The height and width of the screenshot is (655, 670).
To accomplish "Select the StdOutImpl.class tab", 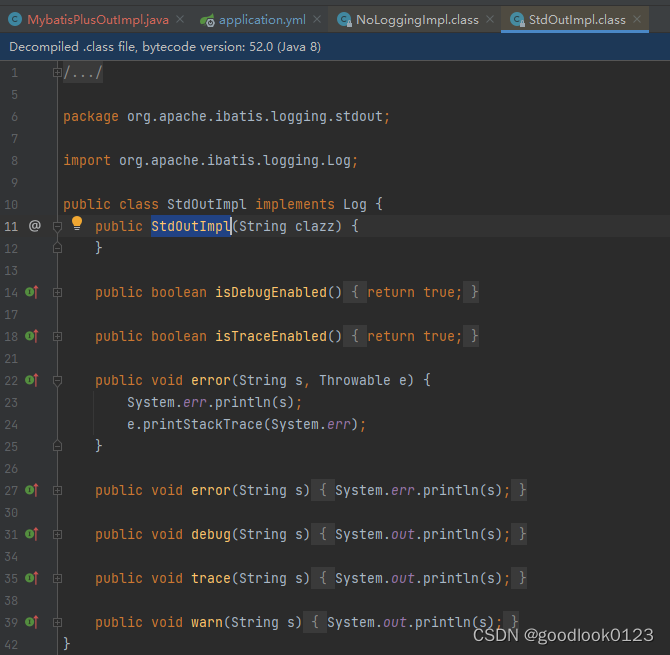I will [576, 20].
